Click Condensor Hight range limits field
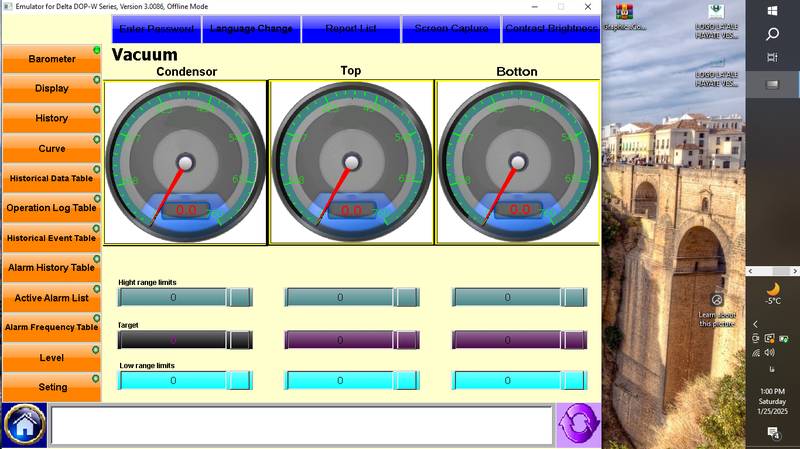 pos(185,297)
